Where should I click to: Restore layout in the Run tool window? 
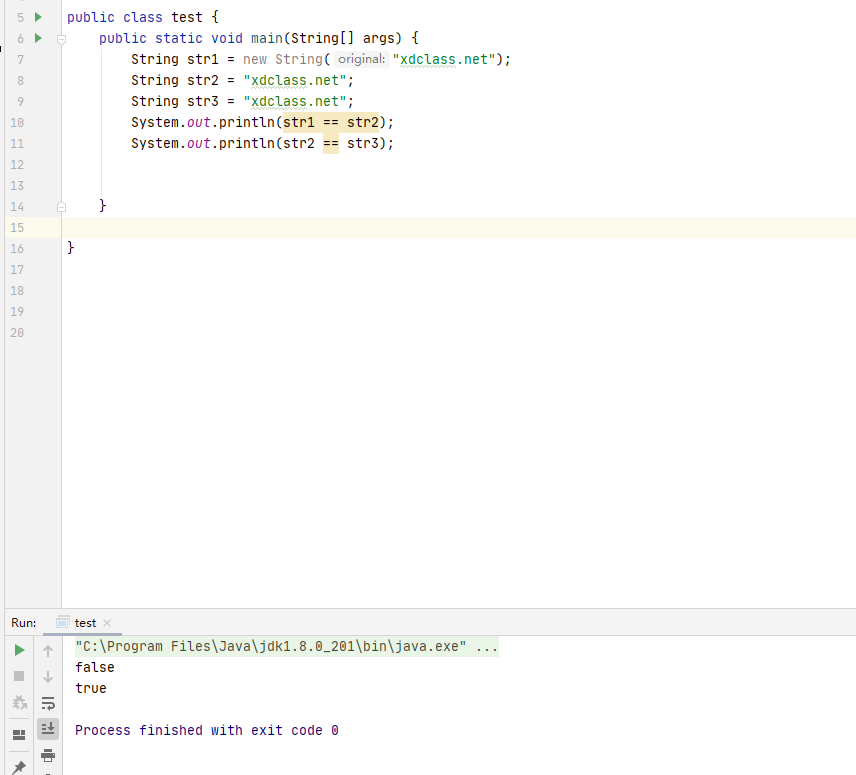[x=19, y=735]
